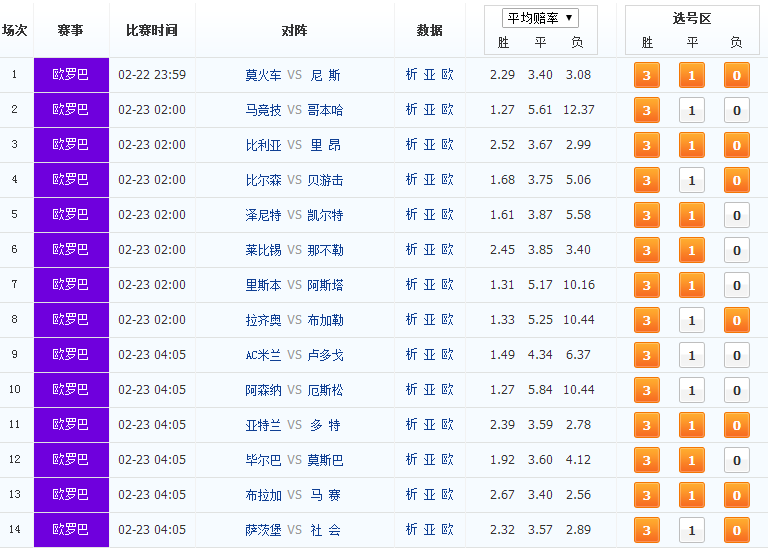Open 阿森纳 team link
Image resolution: width=768 pixels, height=551 pixels.
(x=264, y=390)
